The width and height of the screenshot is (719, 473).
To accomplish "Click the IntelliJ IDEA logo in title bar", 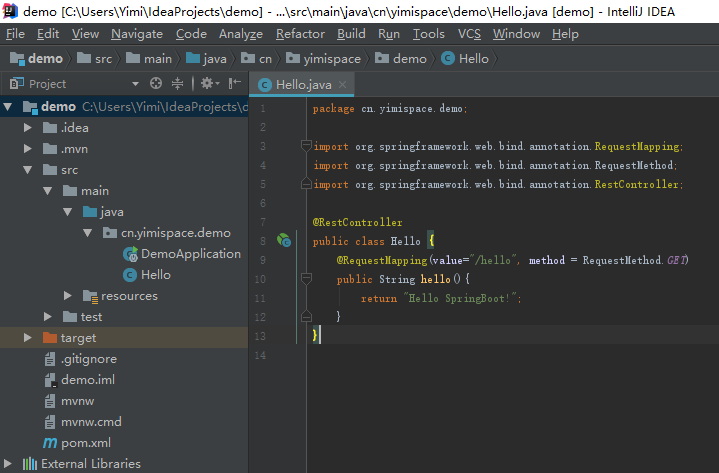I will click(10, 11).
